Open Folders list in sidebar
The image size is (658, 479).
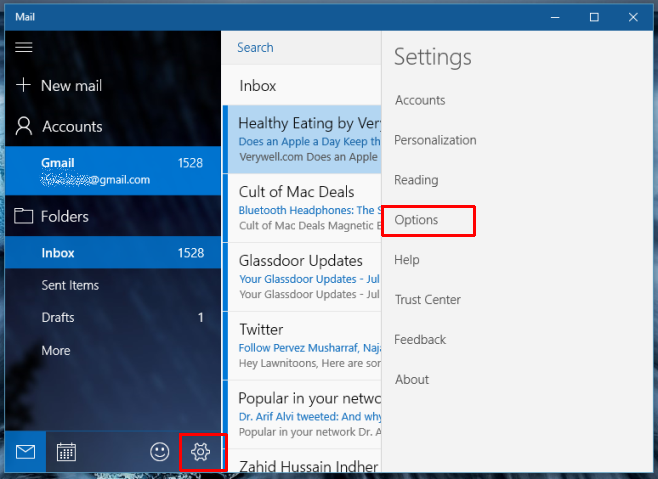click(x=113, y=217)
